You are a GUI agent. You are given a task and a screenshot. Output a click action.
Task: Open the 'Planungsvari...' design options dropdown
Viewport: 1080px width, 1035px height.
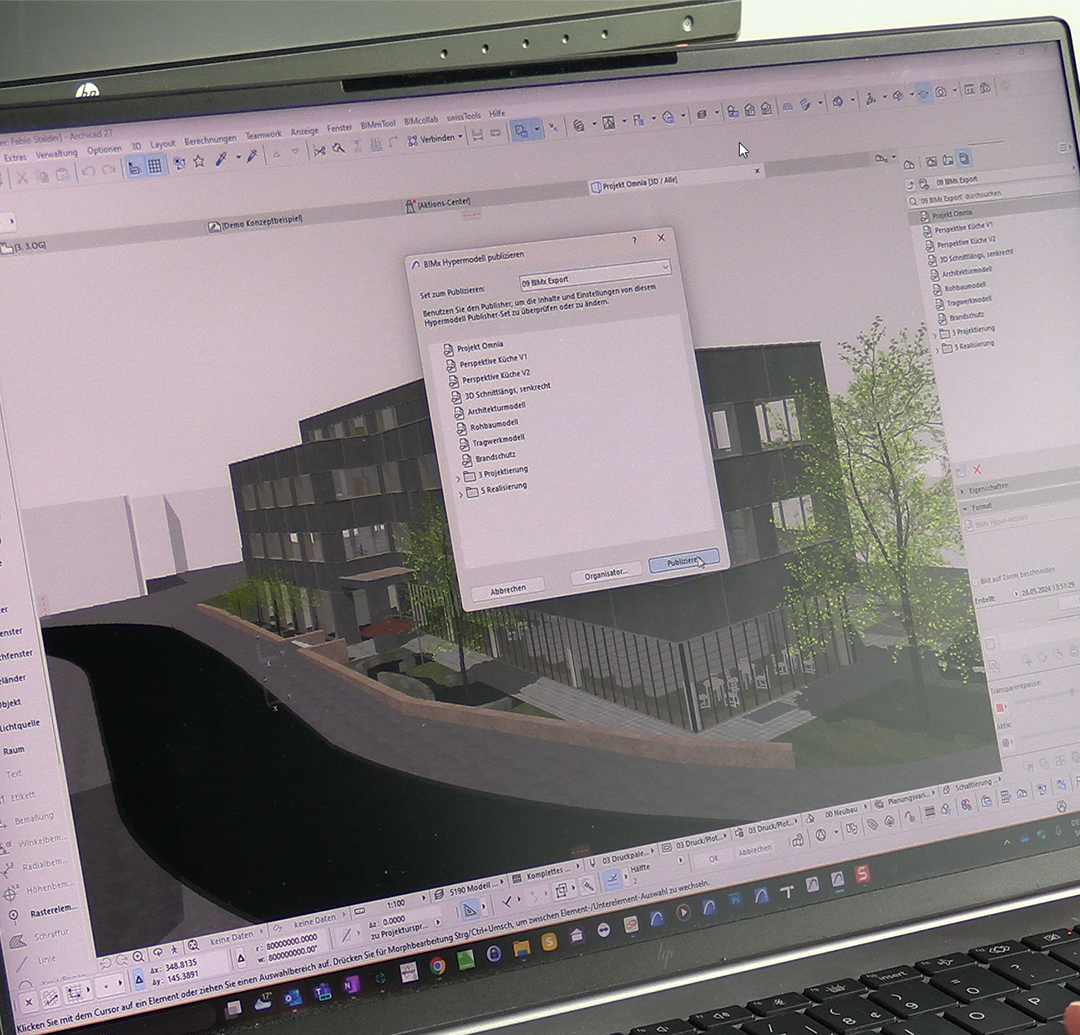[904, 799]
